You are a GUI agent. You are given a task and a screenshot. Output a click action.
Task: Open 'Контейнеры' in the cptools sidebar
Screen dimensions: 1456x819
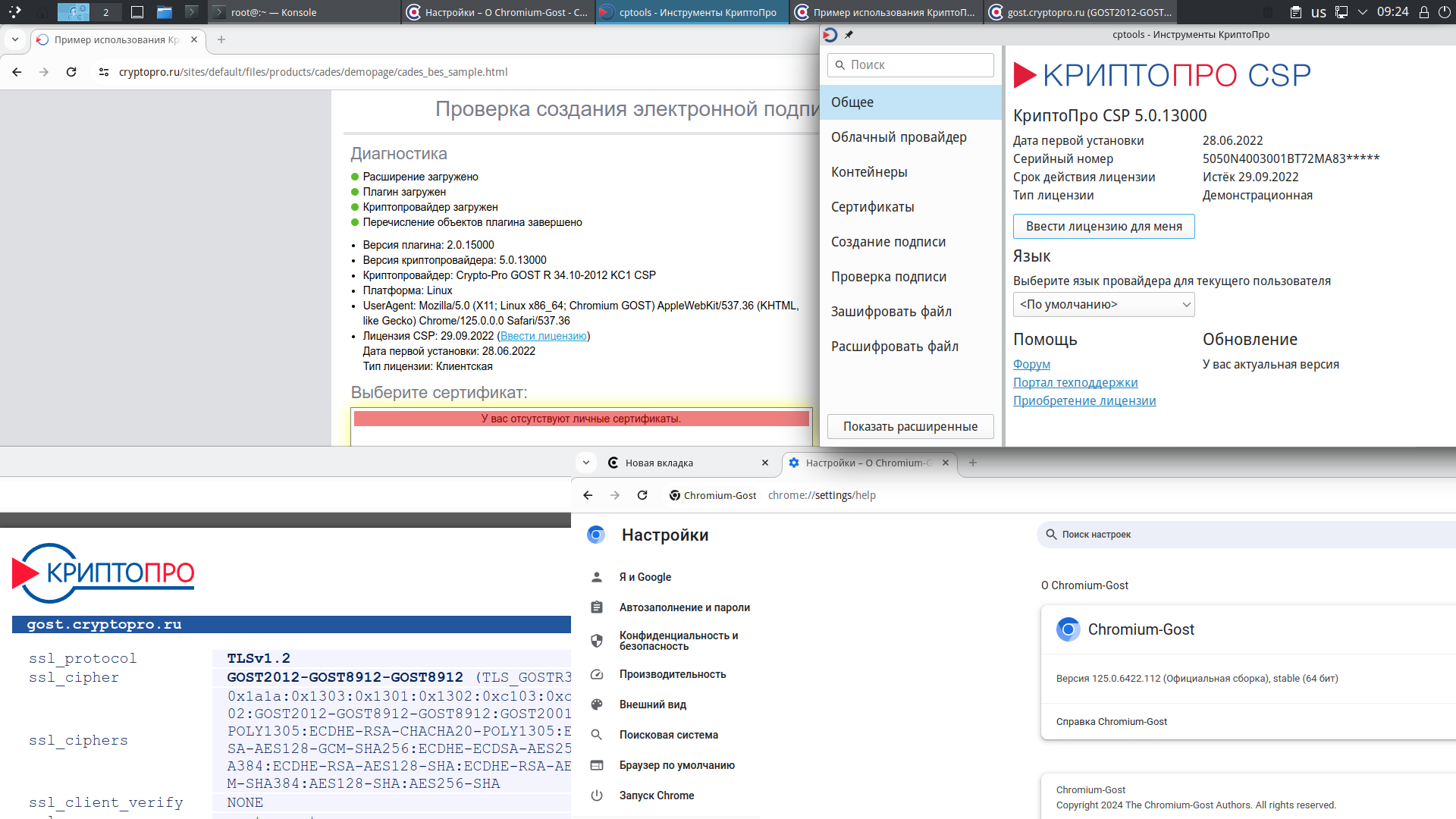[911, 172]
